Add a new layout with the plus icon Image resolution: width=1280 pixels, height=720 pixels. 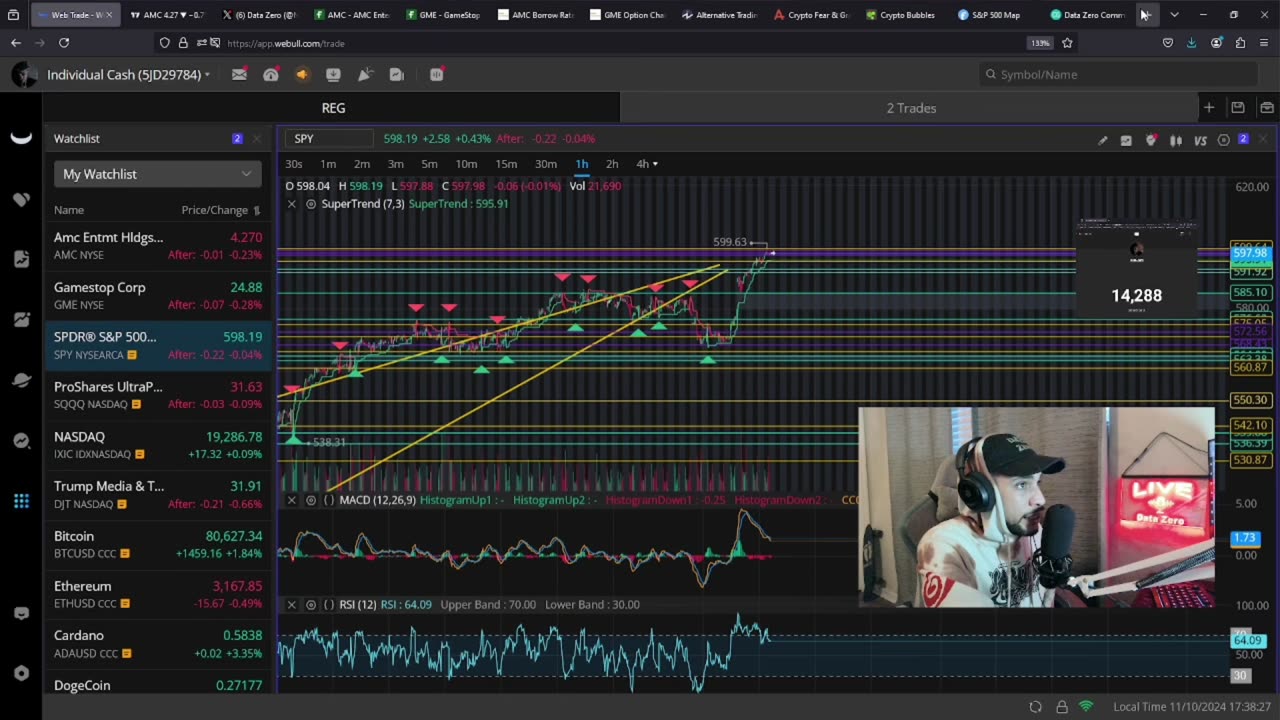[x=1209, y=108]
